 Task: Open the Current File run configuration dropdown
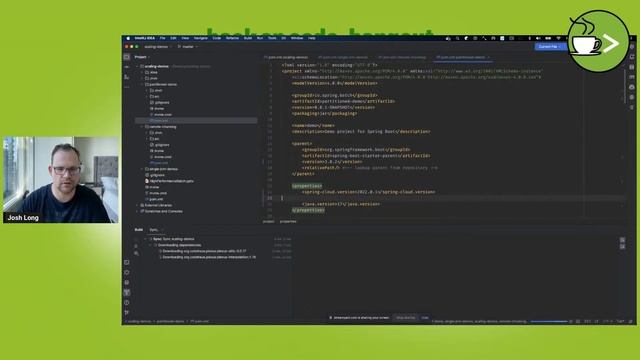(549, 47)
